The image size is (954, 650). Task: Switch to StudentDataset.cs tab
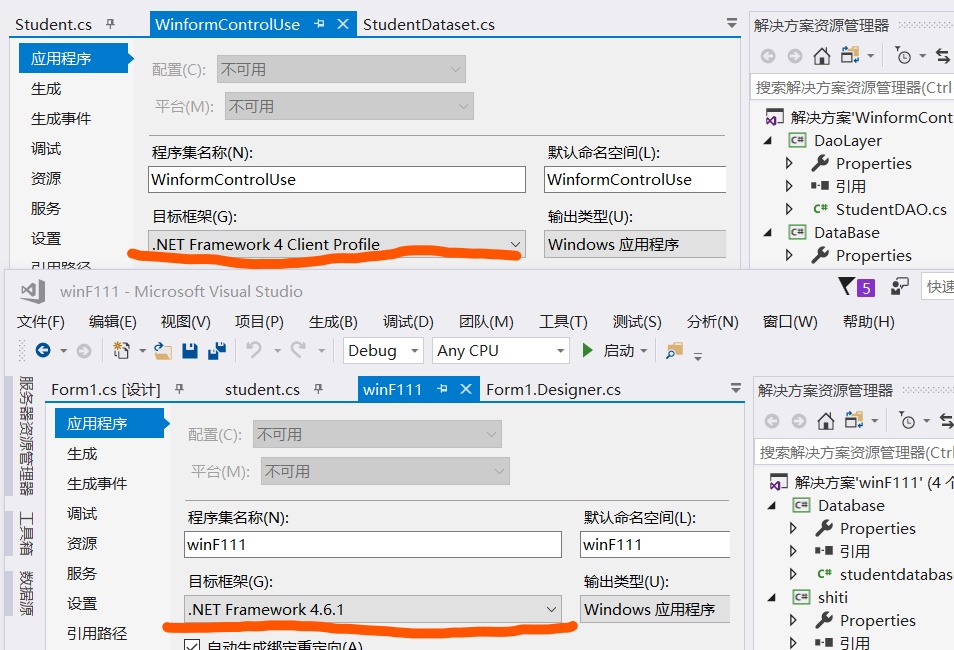[429, 24]
